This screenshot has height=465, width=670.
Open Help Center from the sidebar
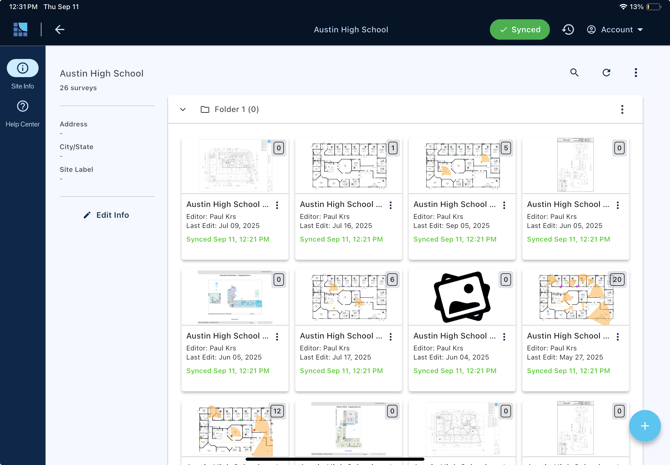23,113
